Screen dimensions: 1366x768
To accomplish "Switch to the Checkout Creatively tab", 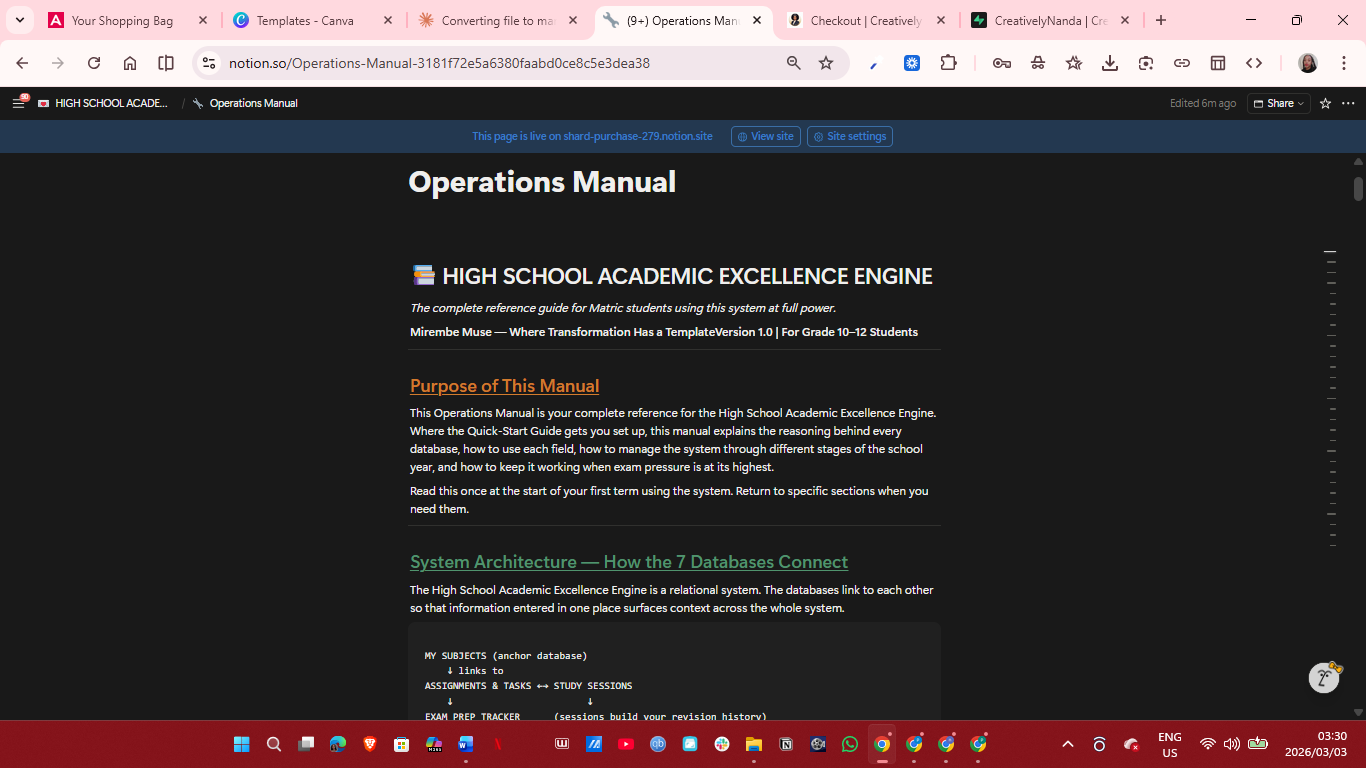I will 866,19.
